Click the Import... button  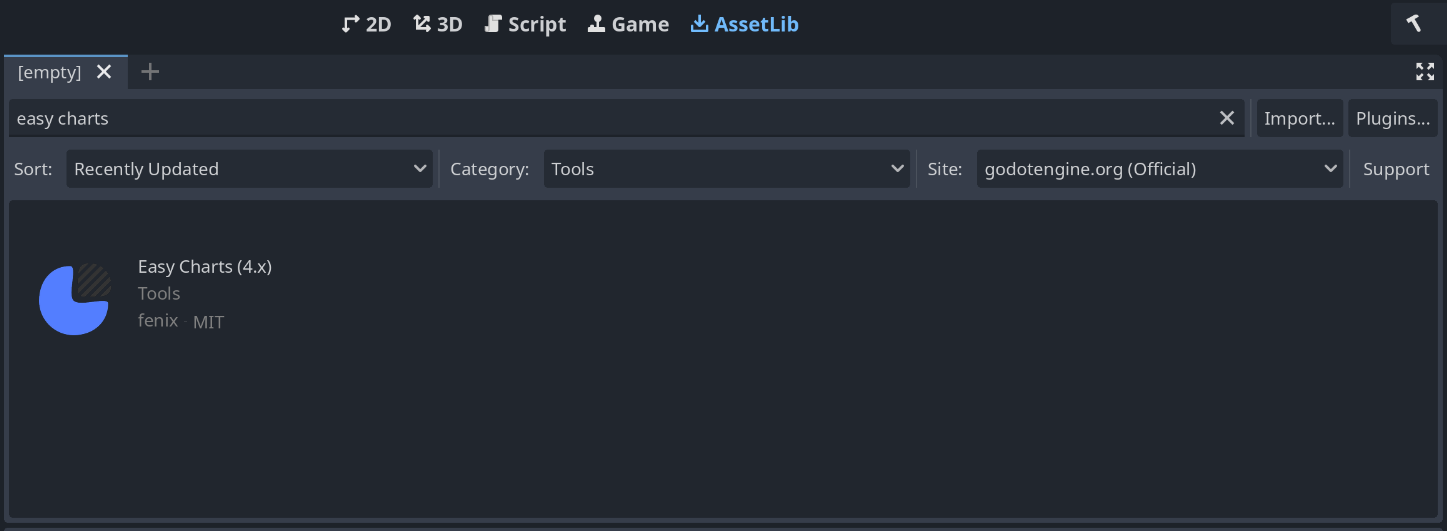point(1299,118)
